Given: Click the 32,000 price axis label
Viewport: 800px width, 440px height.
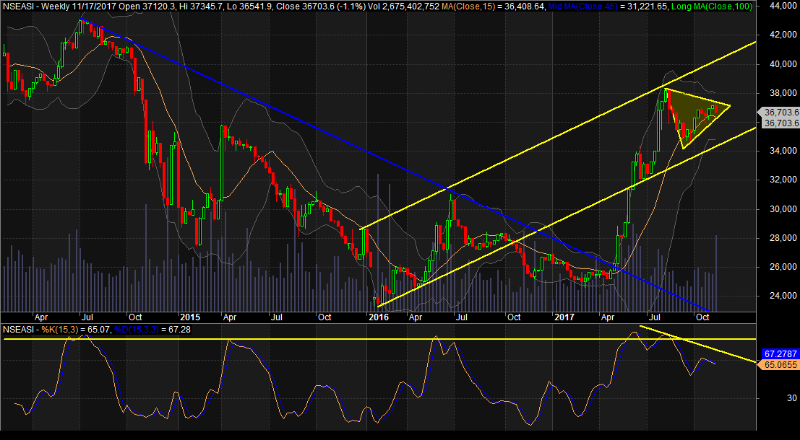Looking at the screenshot, I should click(782, 180).
